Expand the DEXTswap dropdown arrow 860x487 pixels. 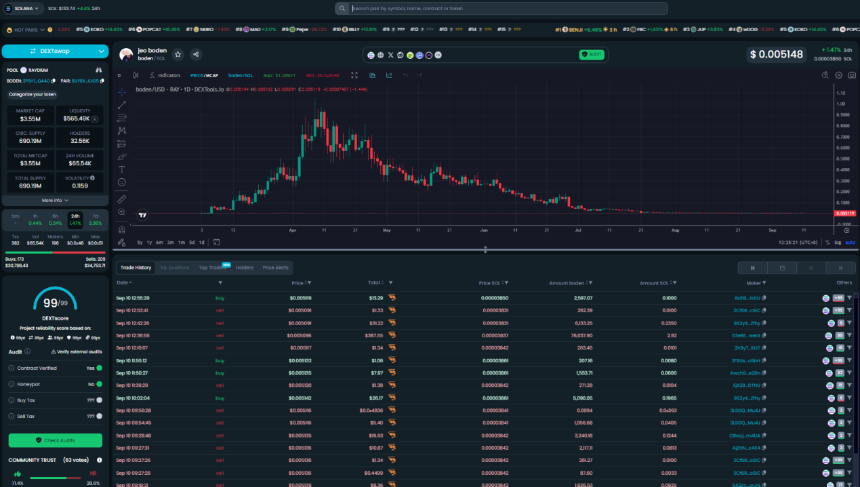[x=101, y=51]
